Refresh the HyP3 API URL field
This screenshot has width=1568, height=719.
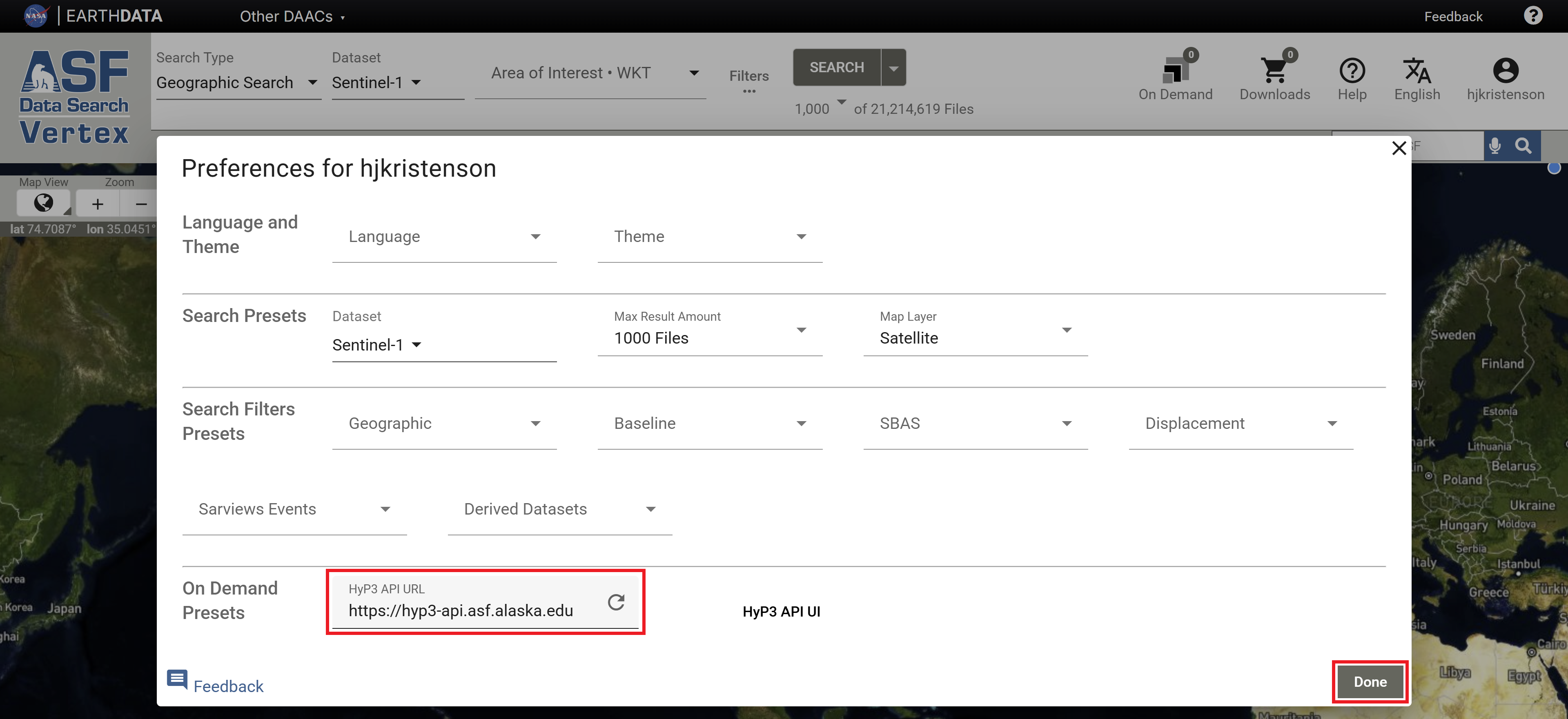tap(616, 603)
